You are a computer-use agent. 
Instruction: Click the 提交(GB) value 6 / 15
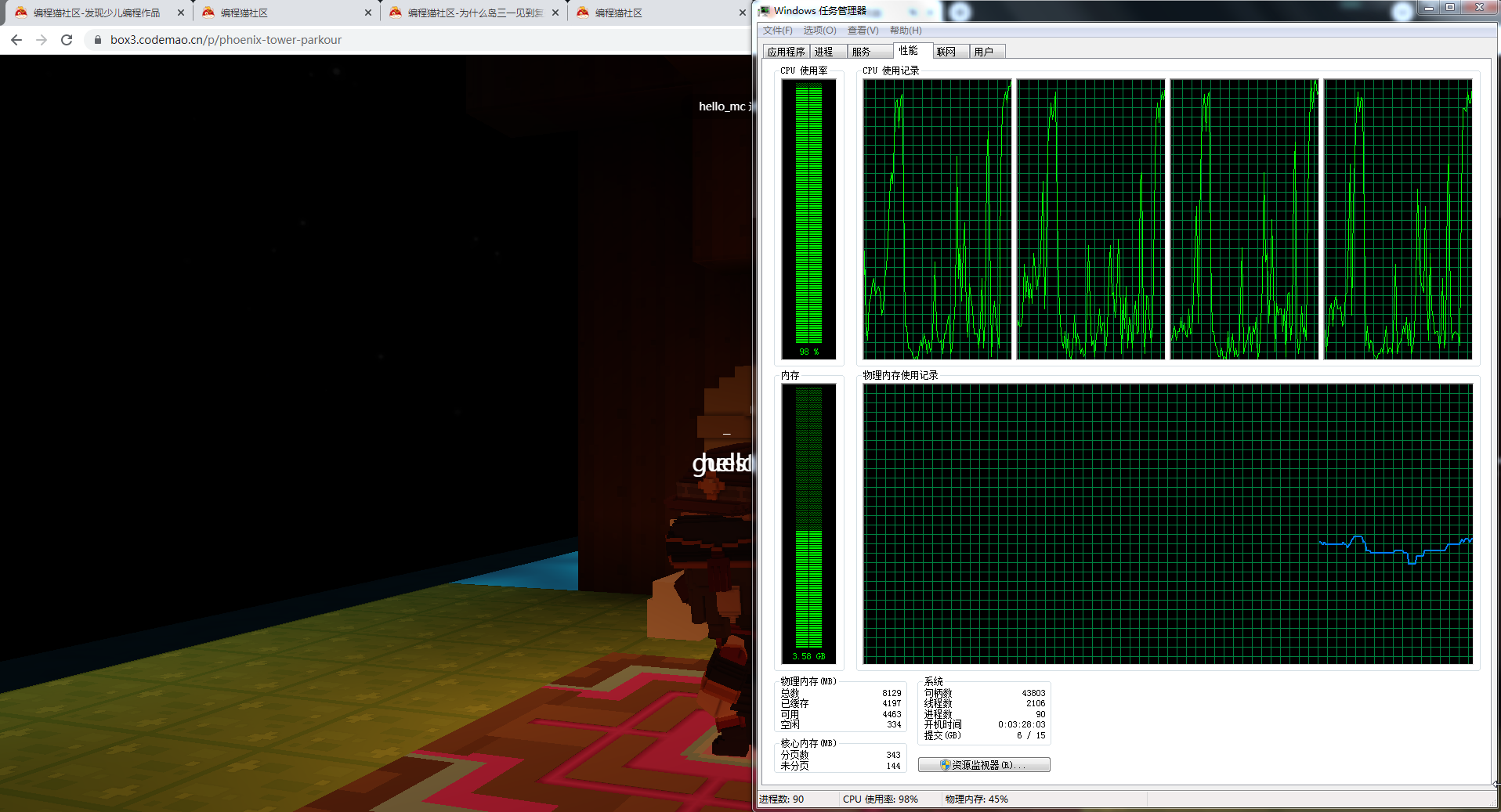tap(1031, 735)
